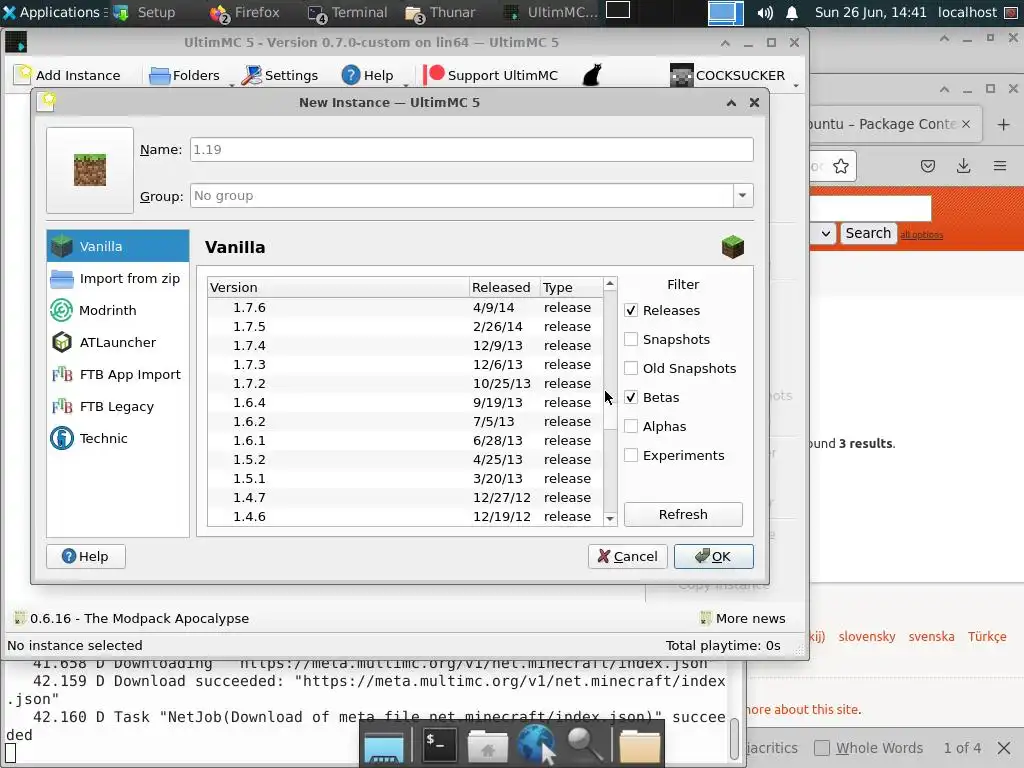Switch to Terminal in the taskbar

click(347, 12)
